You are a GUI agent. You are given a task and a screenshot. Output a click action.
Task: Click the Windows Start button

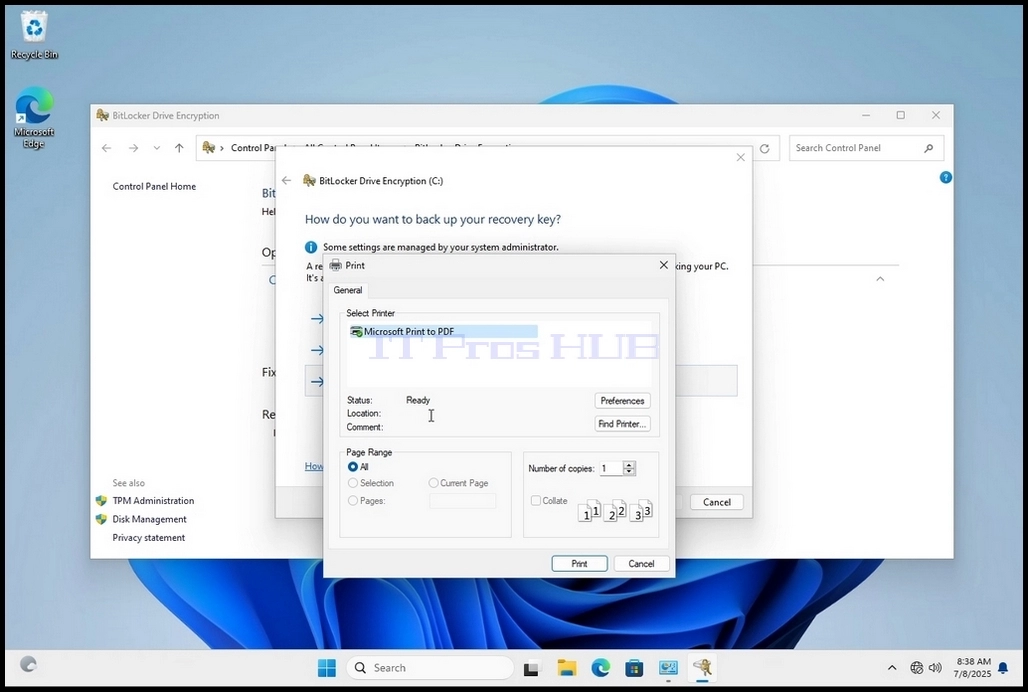tap(326, 668)
